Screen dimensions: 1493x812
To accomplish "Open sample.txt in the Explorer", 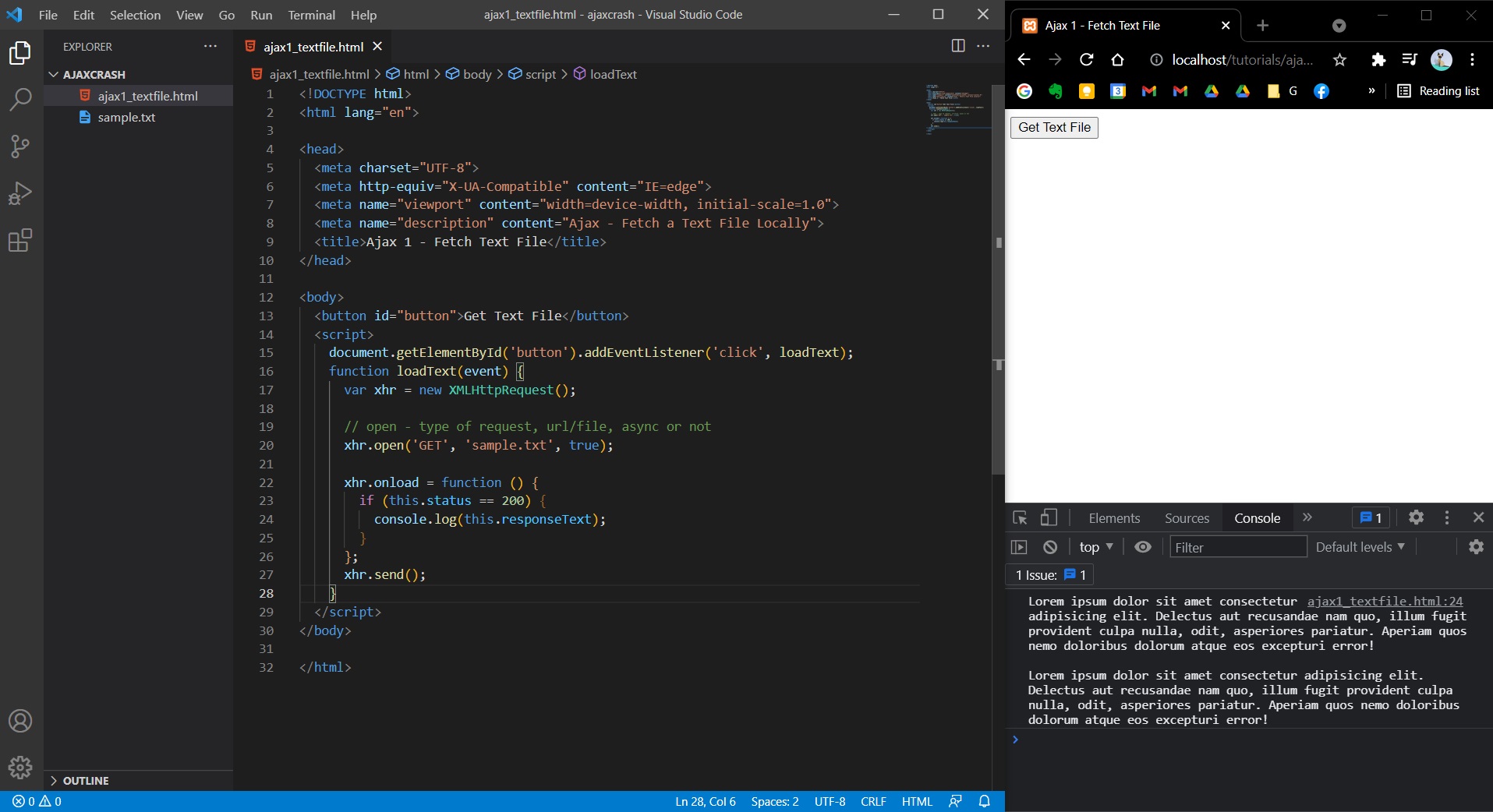I will pyautogui.click(x=126, y=117).
